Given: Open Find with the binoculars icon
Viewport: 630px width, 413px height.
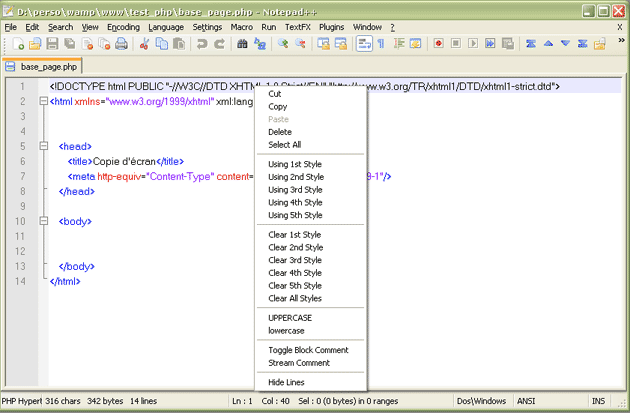Looking at the screenshot, I should 242,44.
